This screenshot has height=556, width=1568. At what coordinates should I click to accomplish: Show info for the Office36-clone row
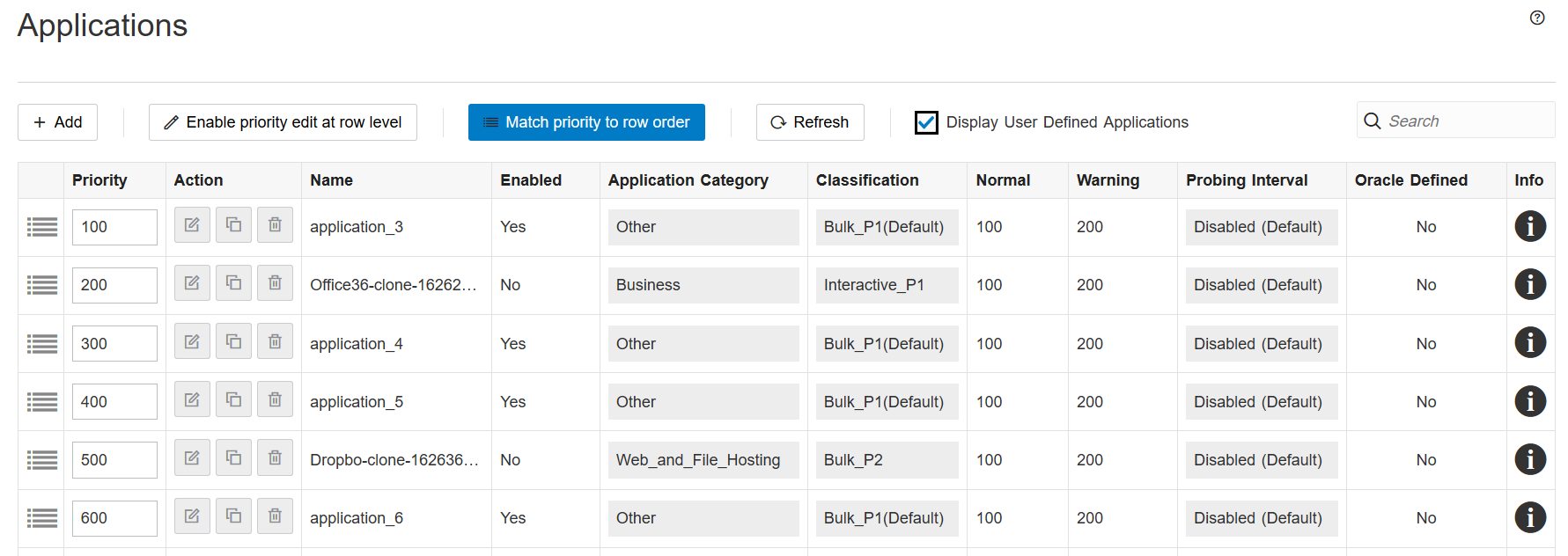tap(1530, 284)
